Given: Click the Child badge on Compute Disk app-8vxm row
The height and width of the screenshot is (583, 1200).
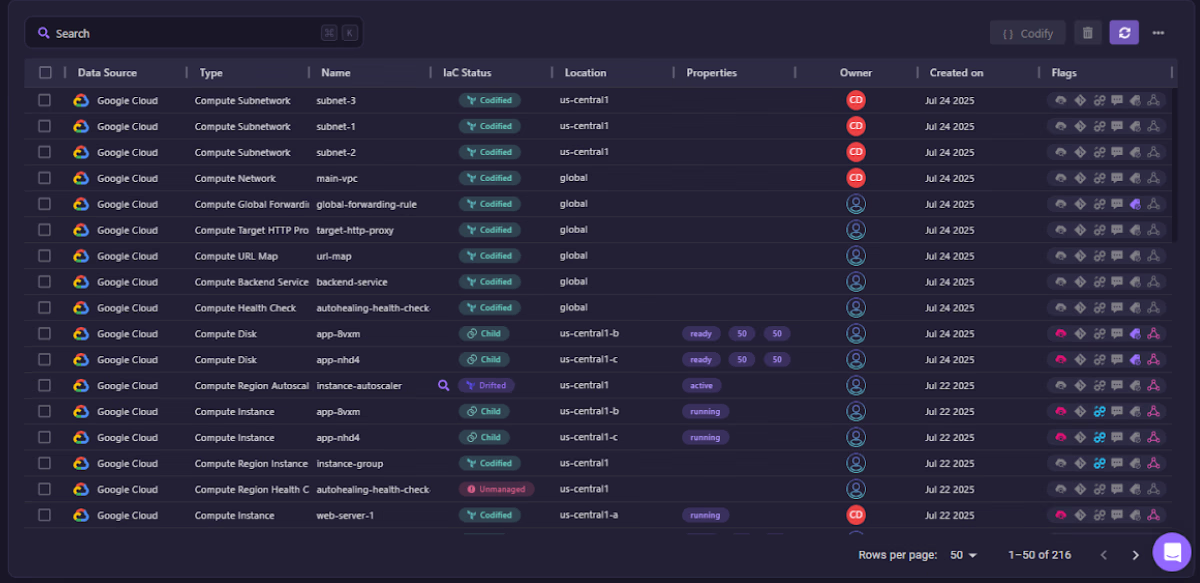Looking at the screenshot, I should 484,333.
